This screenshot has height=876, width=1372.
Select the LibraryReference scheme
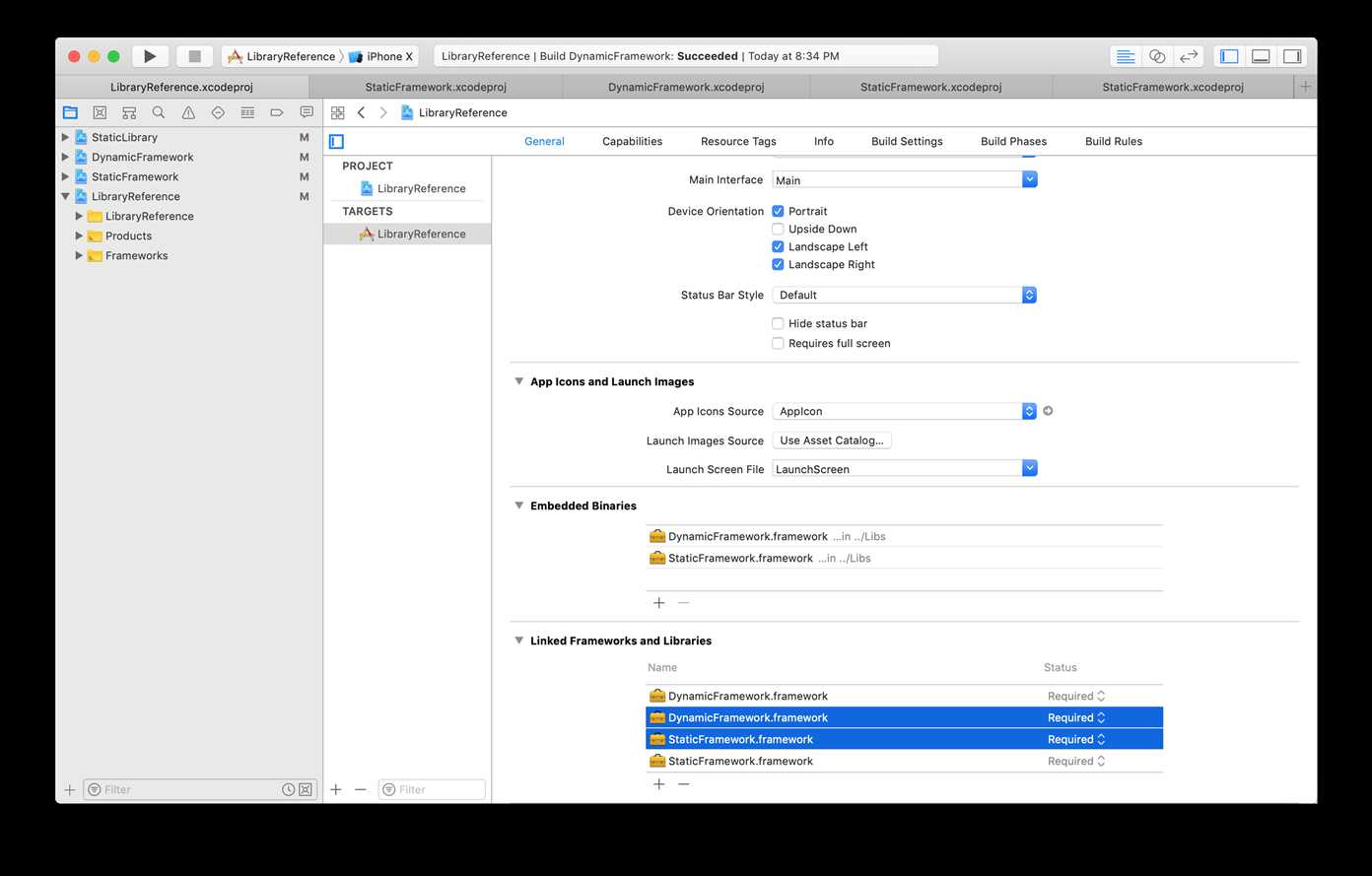(282, 56)
